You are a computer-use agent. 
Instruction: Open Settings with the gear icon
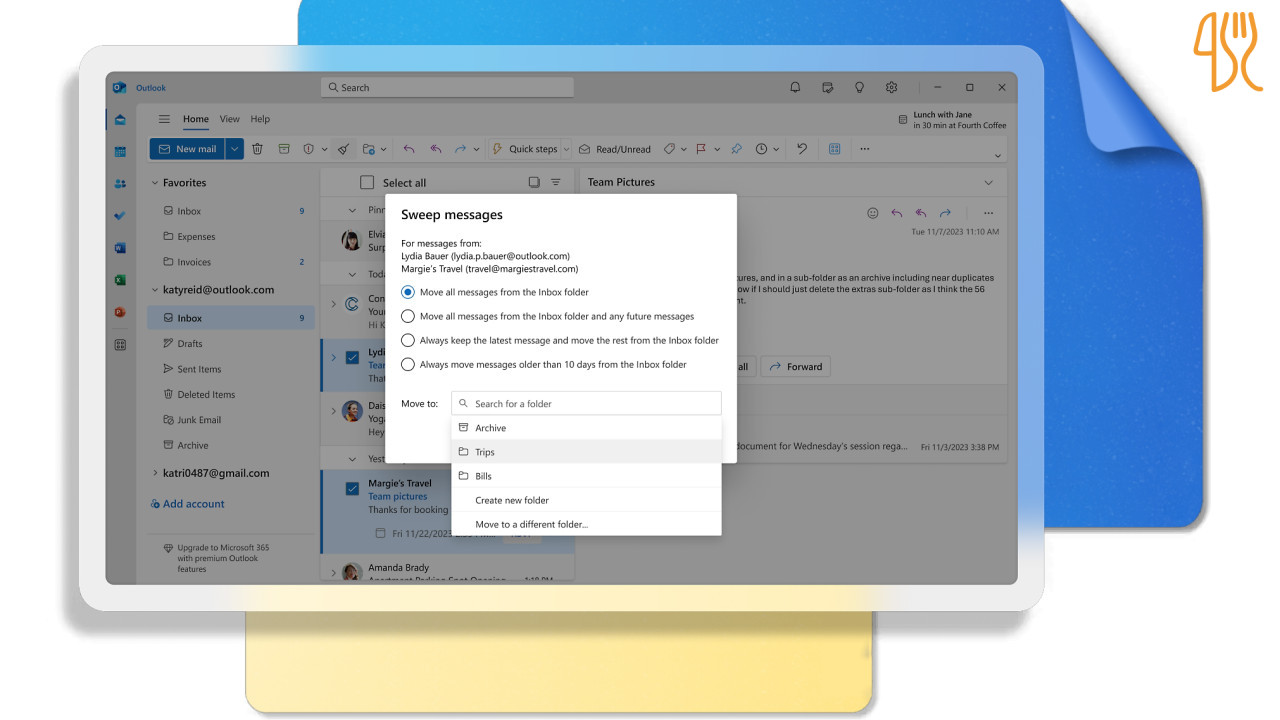tap(891, 88)
